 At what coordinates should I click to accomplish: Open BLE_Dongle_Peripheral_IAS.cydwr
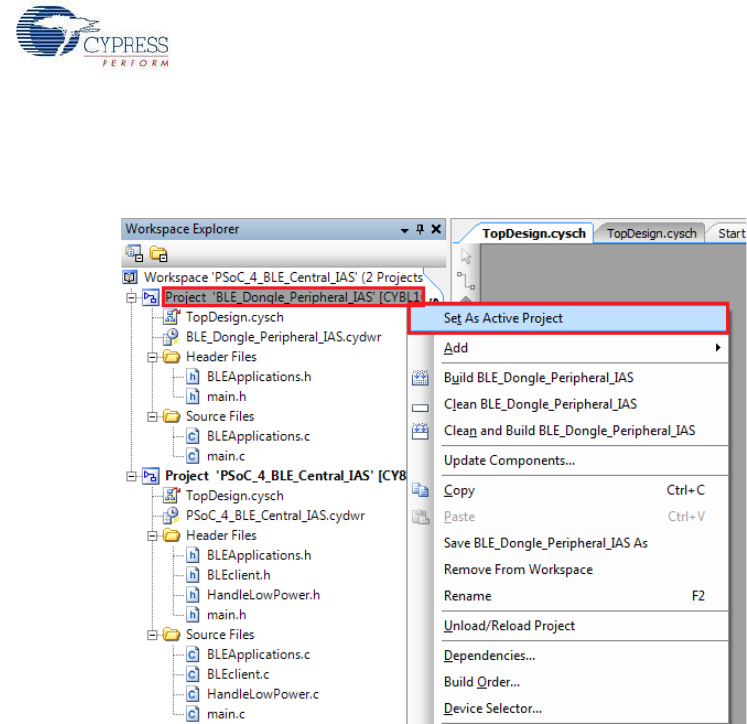pos(283,337)
